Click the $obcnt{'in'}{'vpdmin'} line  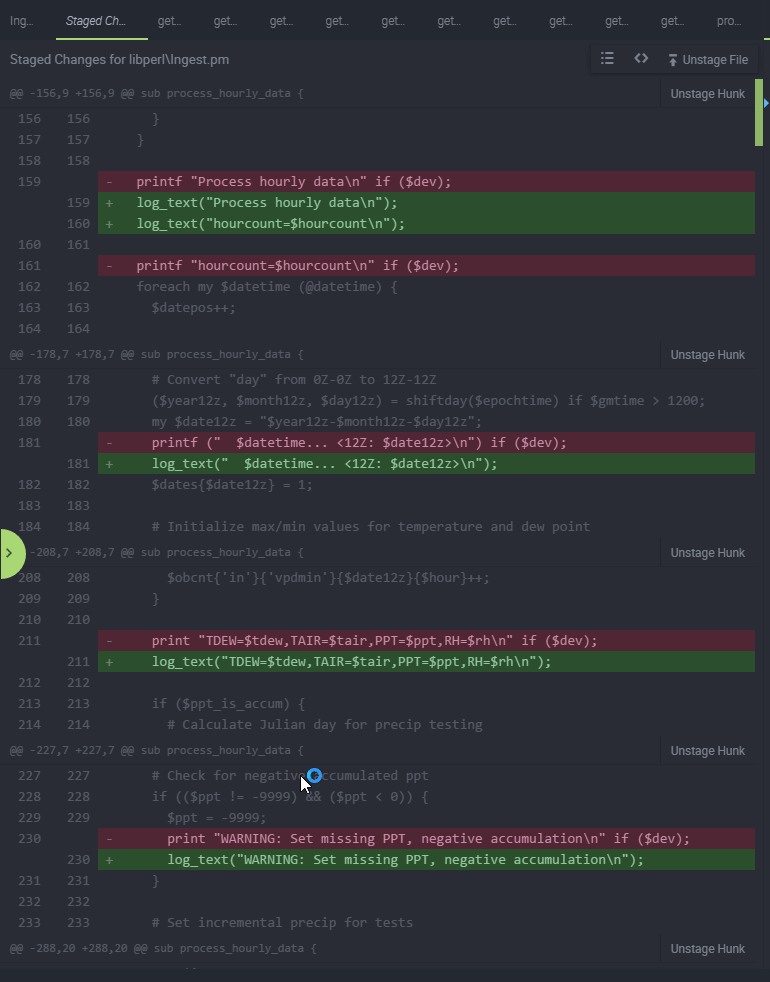328,577
